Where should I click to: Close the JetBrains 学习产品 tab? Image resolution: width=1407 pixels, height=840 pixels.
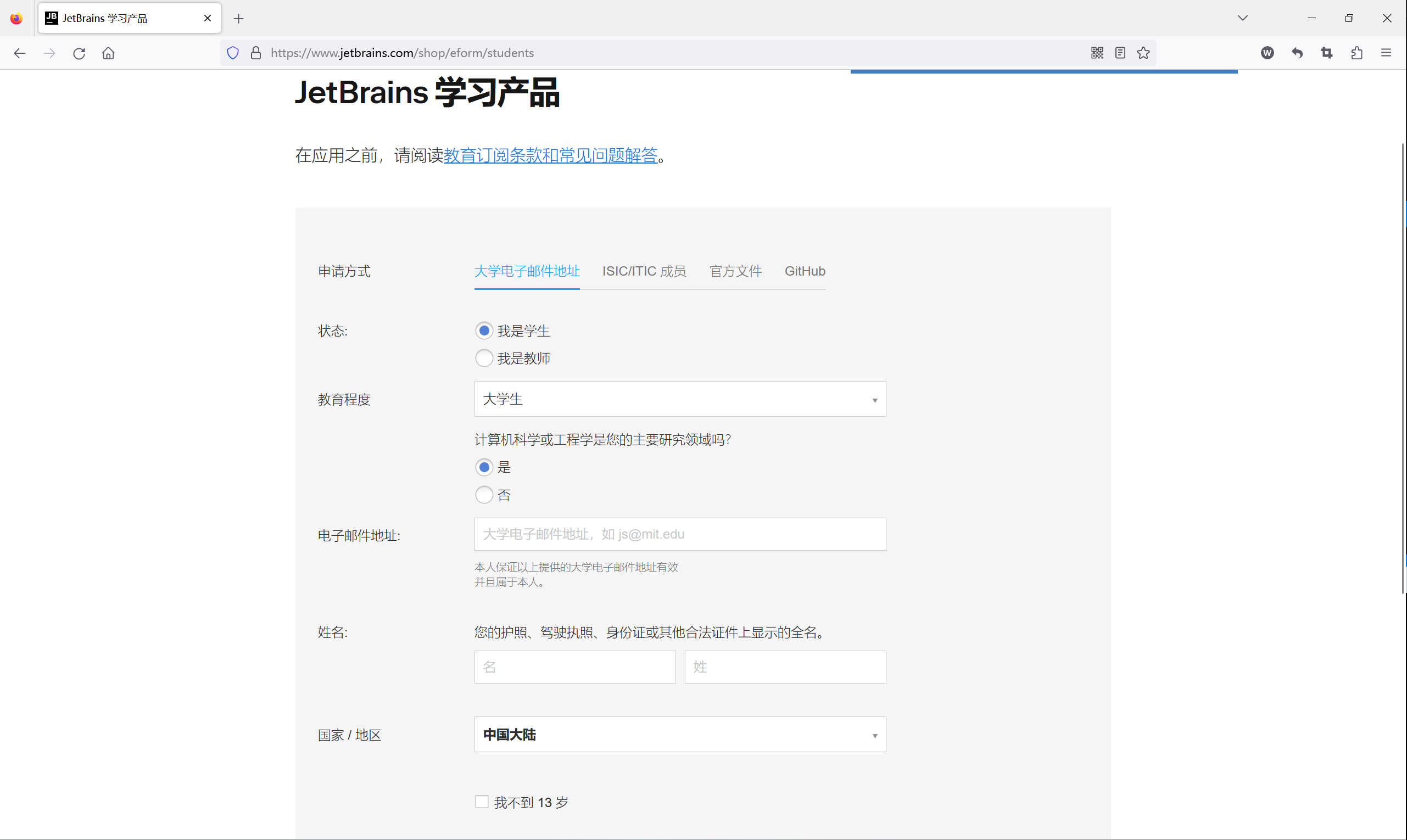207,18
